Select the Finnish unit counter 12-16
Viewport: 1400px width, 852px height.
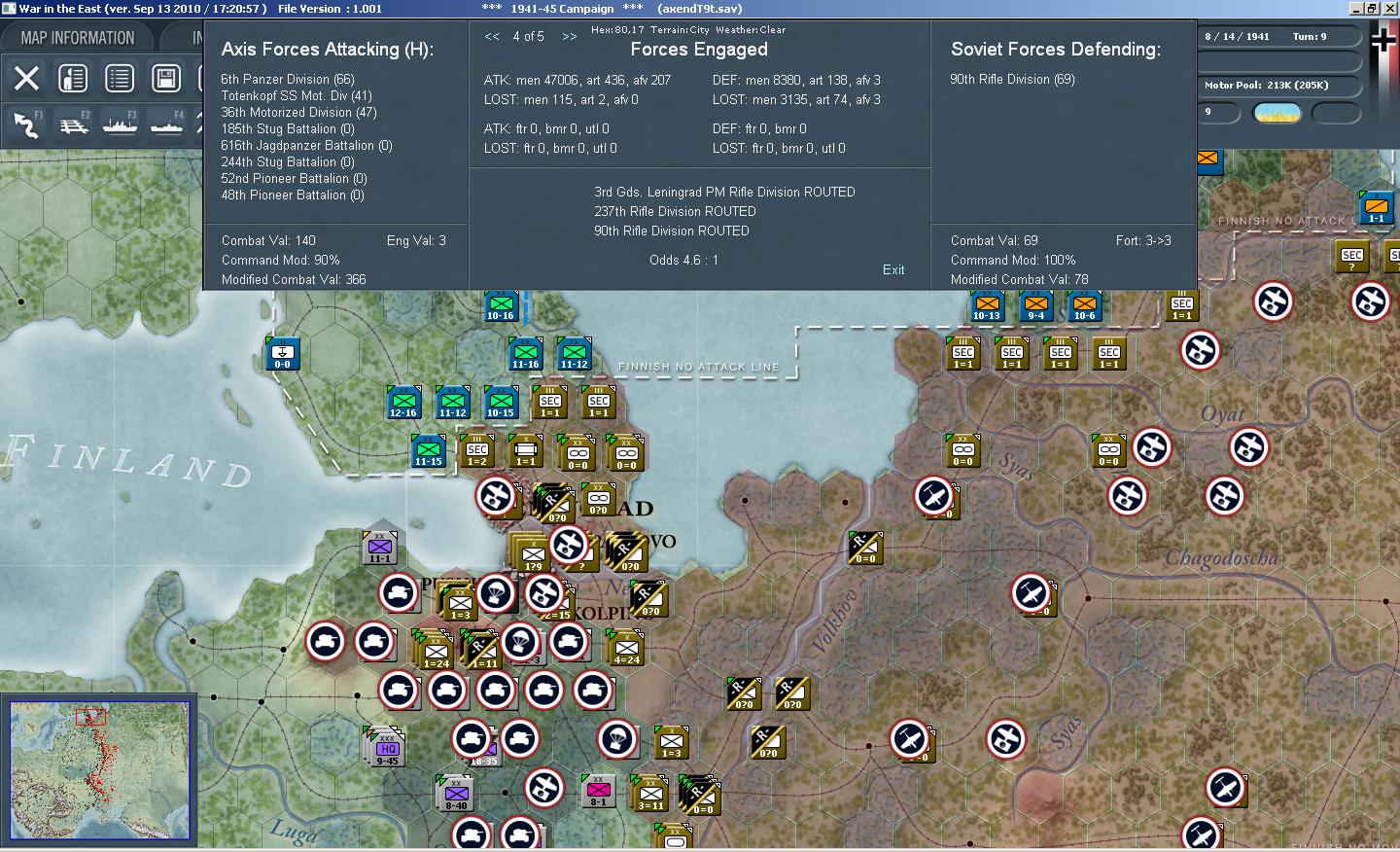pos(403,402)
